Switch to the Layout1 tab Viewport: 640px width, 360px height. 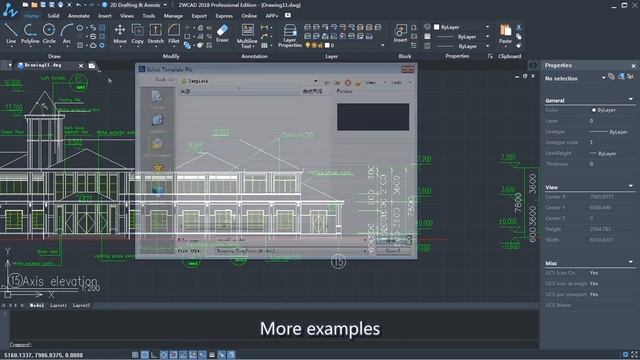coord(58,305)
